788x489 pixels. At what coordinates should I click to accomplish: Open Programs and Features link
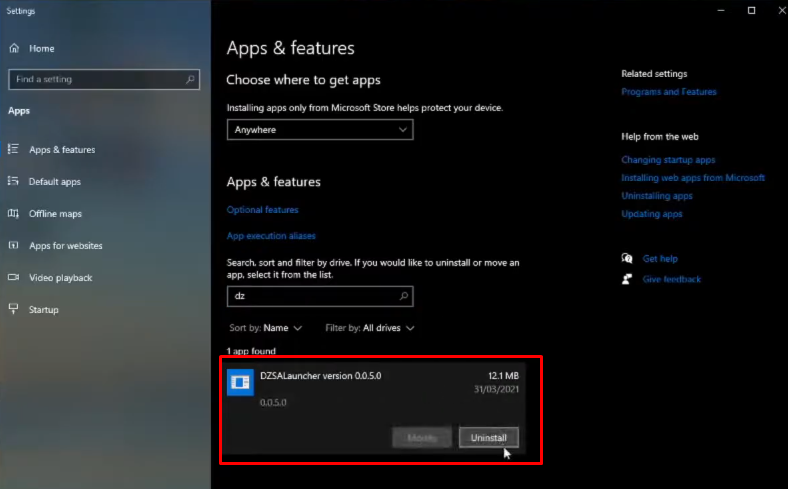click(669, 91)
